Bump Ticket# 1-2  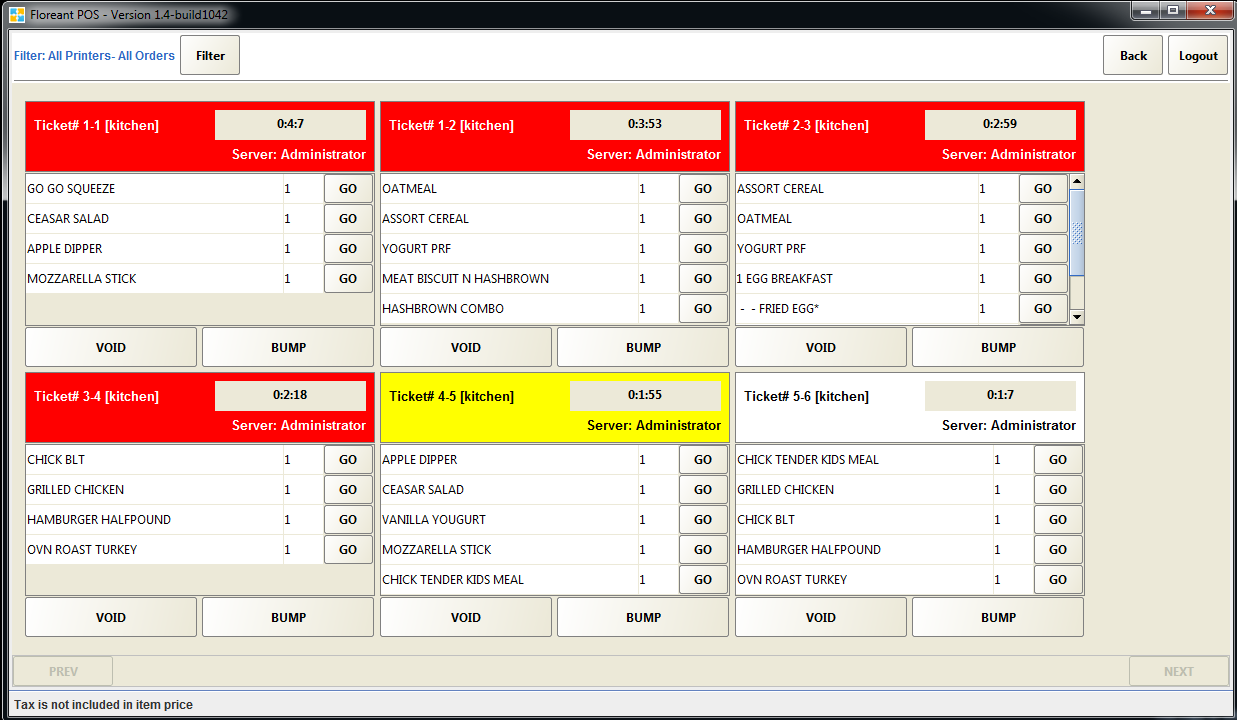[643, 348]
